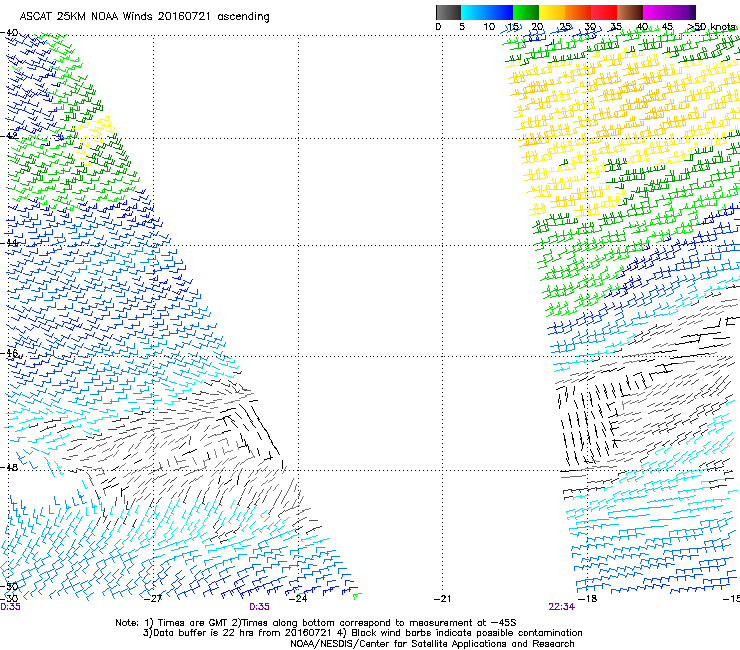
Task: Select the cyan 5-10 knots legend swatch
Action: pos(474,12)
